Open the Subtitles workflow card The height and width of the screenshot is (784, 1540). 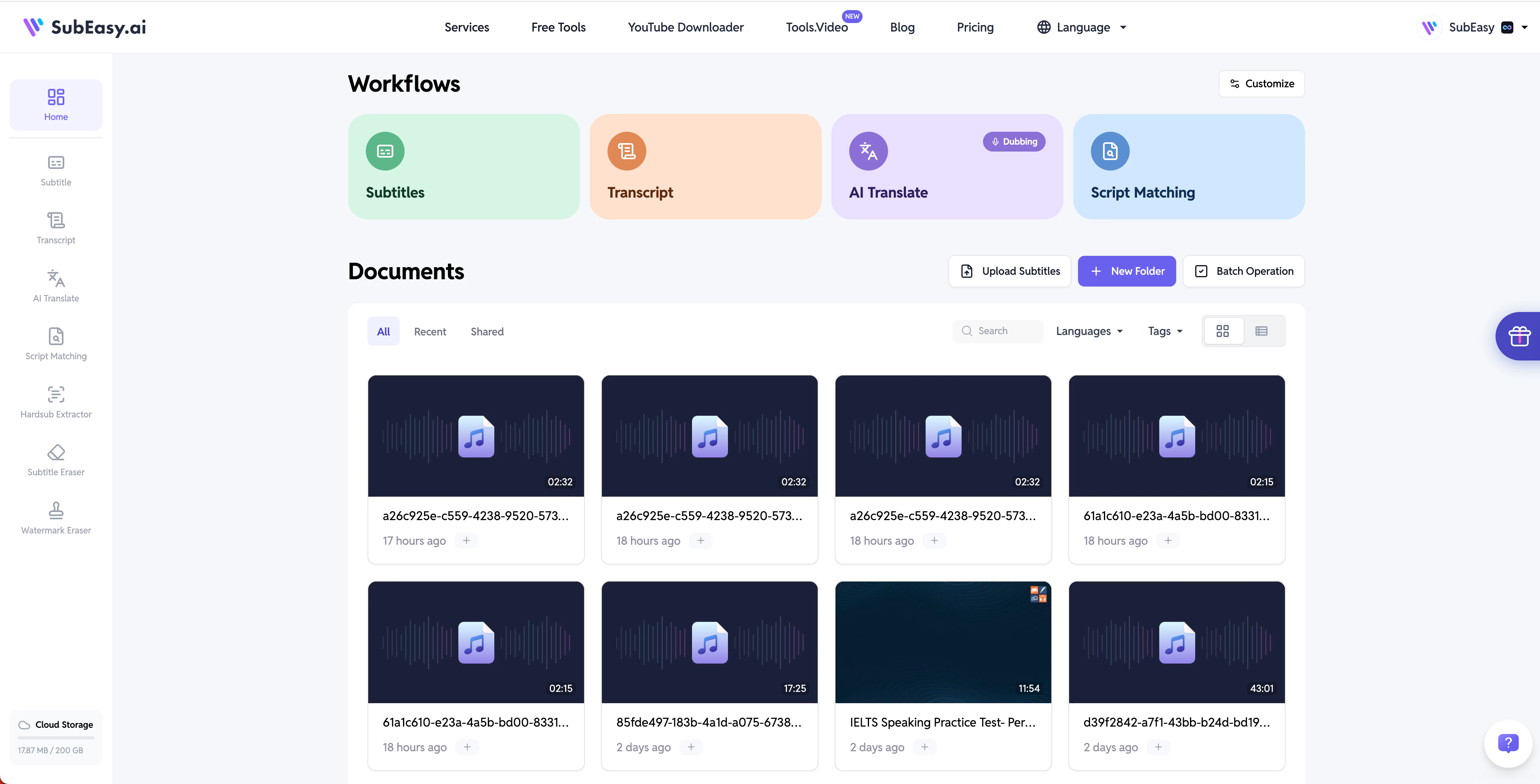coord(463,167)
